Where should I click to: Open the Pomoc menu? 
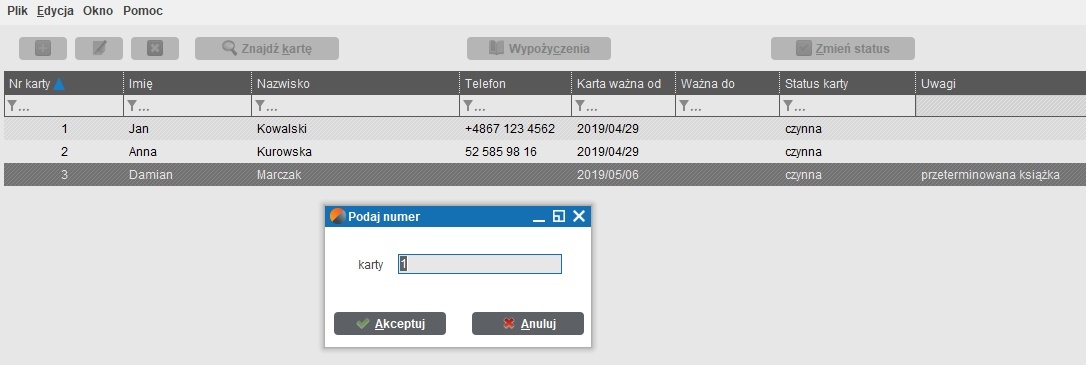143,11
